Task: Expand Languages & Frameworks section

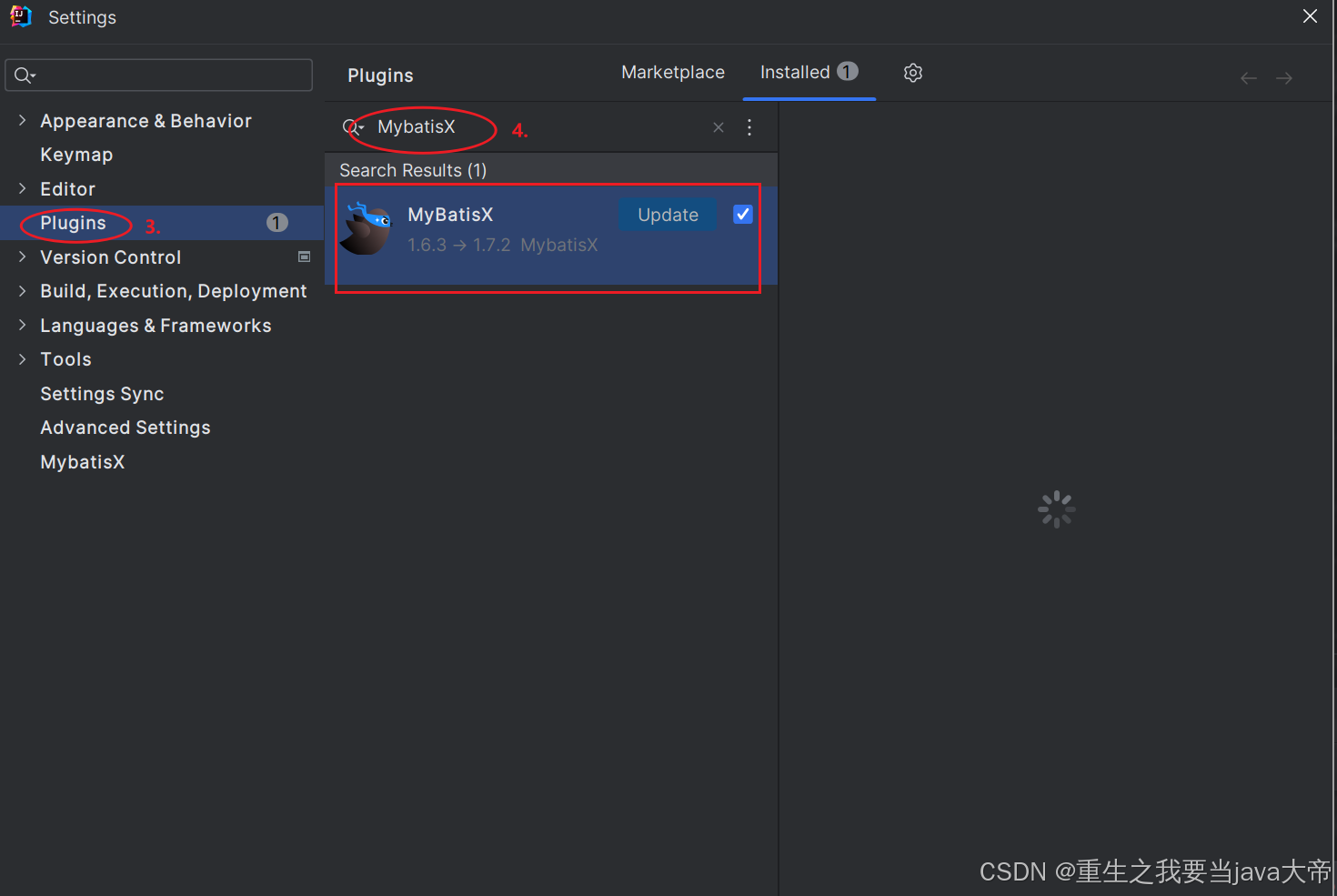Action: tap(23, 326)
